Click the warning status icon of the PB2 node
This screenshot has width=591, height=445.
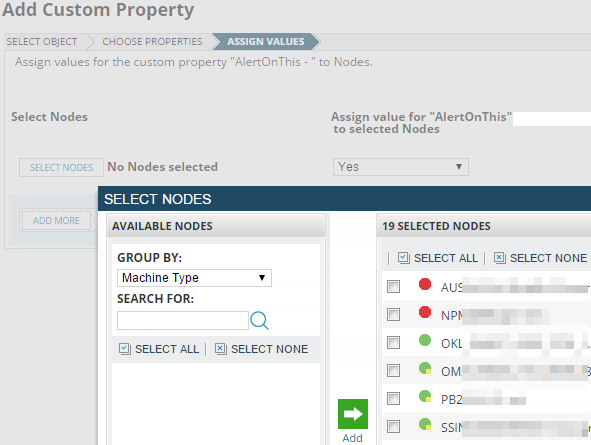[x=425, y=396]
